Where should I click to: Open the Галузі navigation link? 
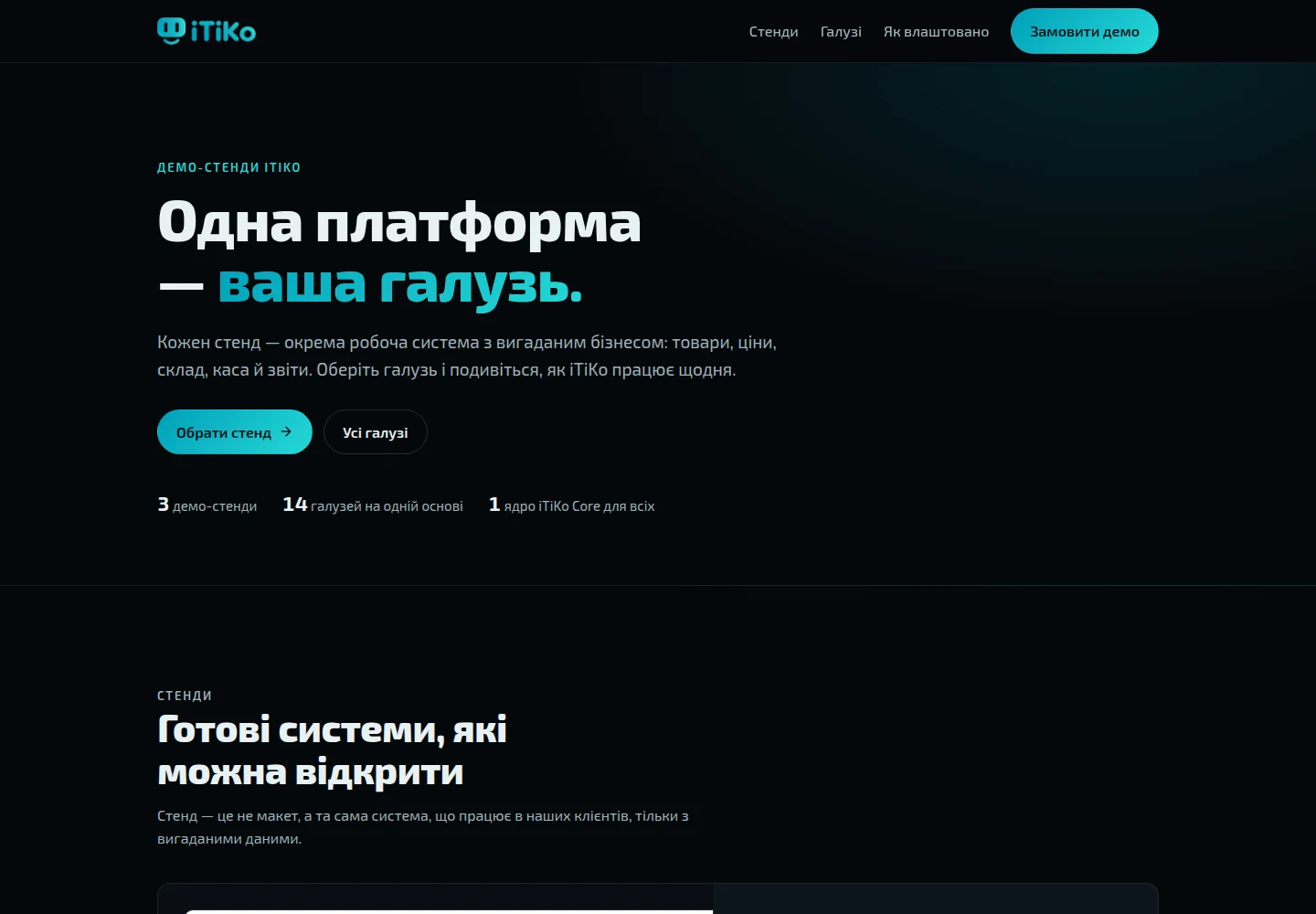click(841, 31)
